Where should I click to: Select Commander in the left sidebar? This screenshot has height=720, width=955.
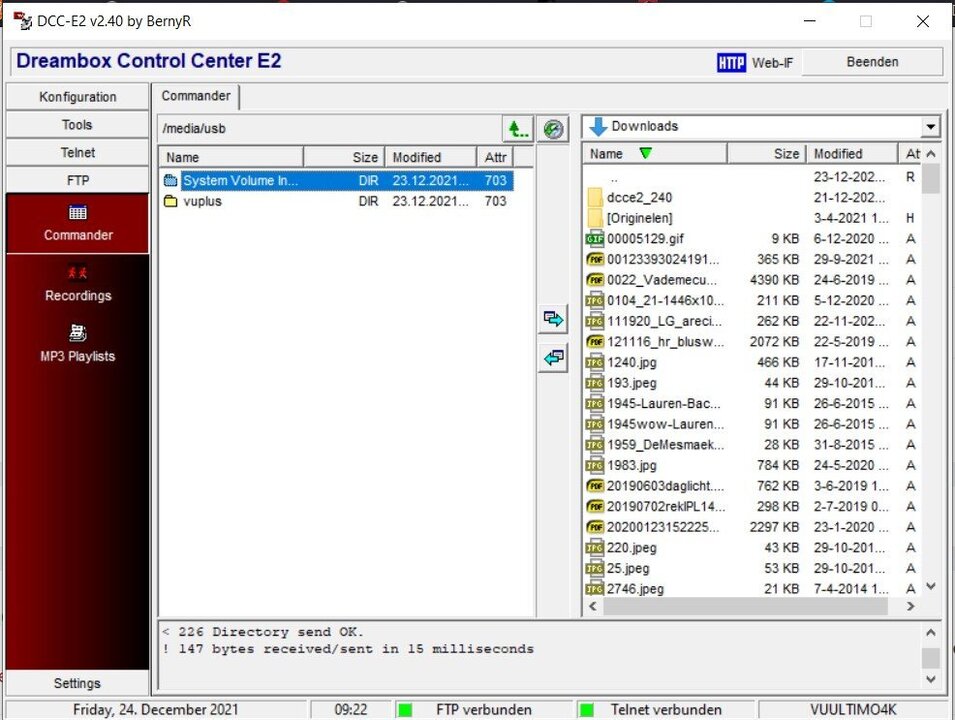[77, 224]
